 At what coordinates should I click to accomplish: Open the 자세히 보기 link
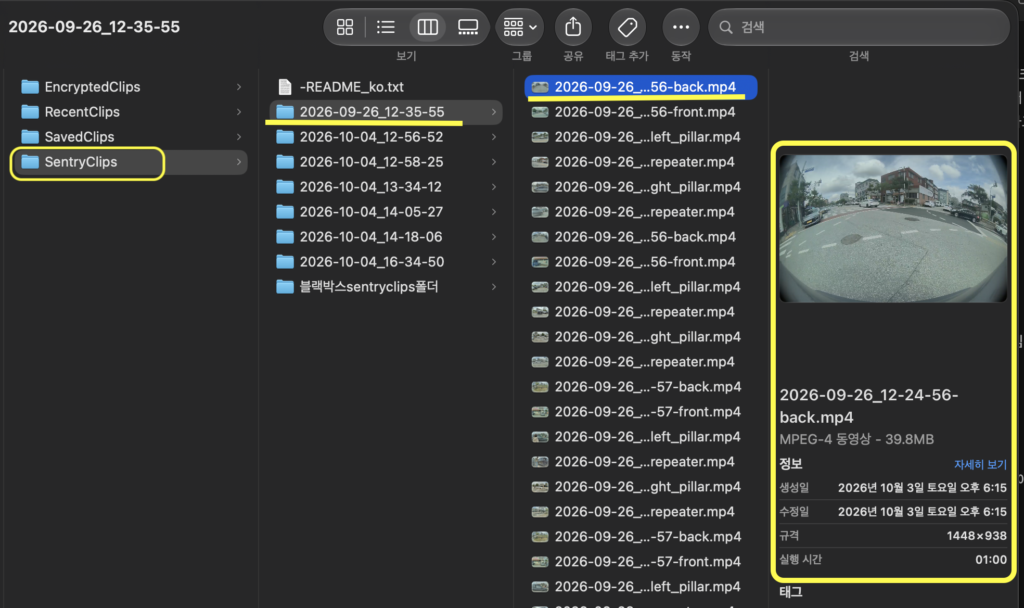[x=980, y=464]
